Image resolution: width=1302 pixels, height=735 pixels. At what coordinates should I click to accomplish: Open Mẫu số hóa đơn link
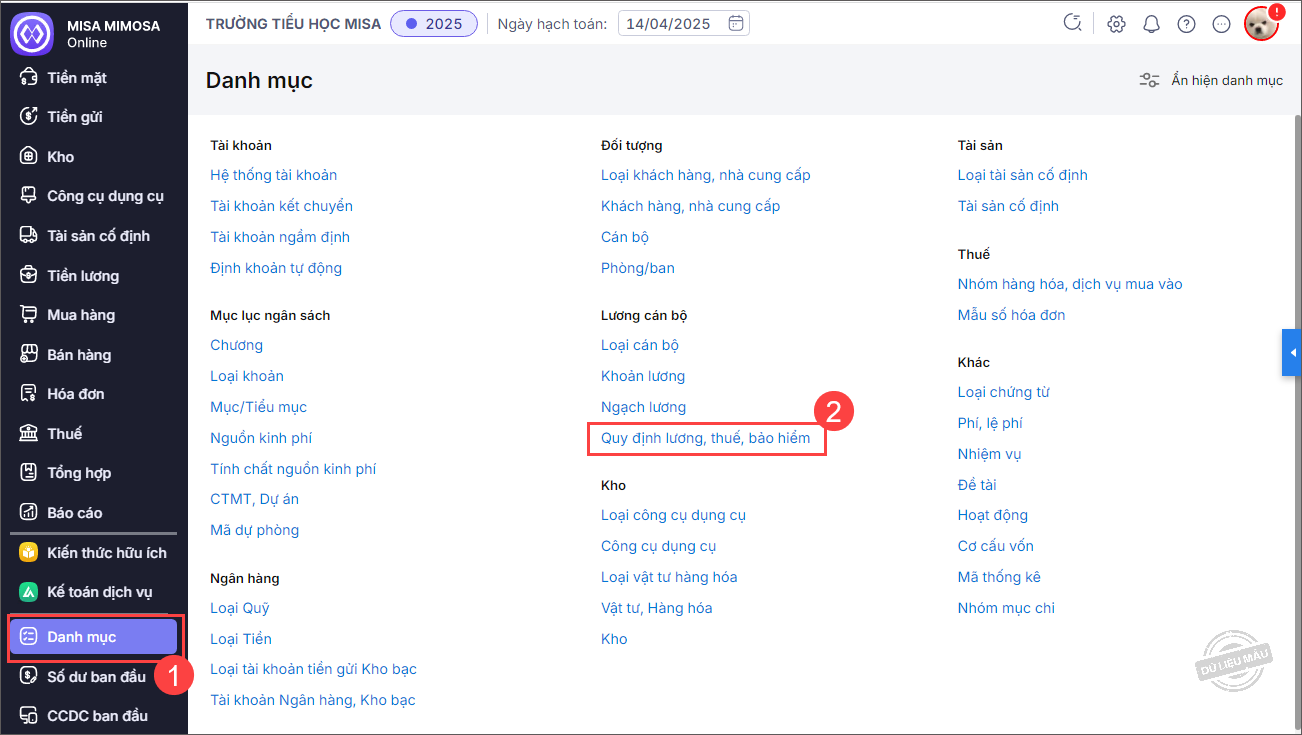coord(1011,315)
